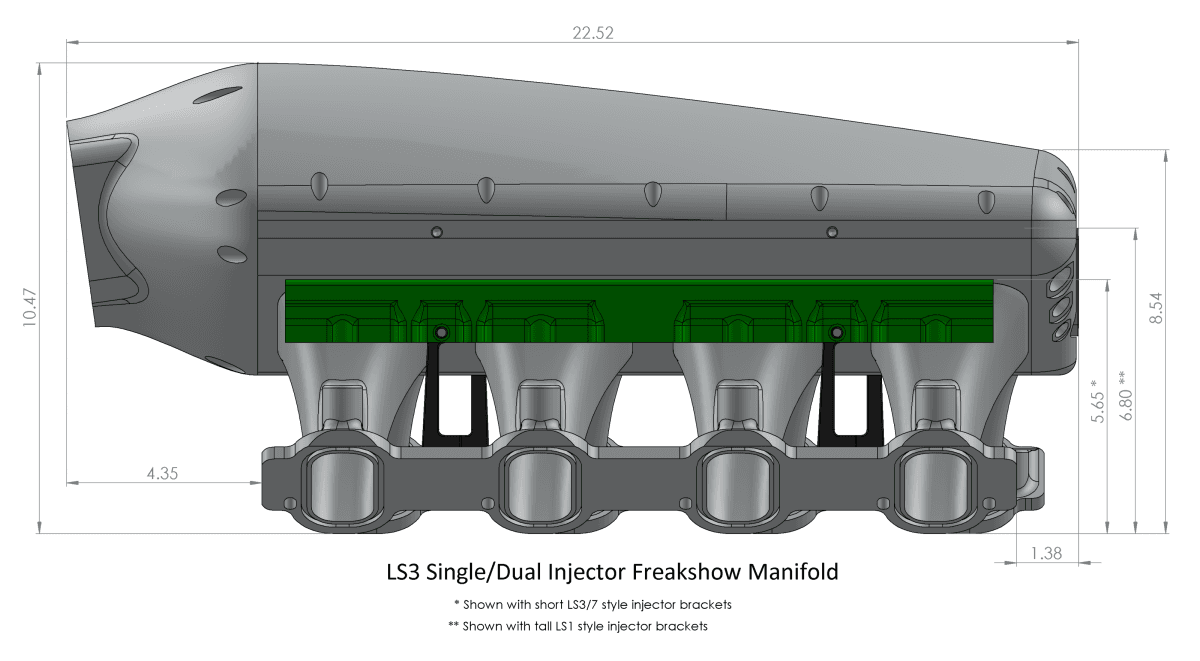Select the 6.80 ** dimension label
Viewport: 1200px width, 661px height.
point(1127,395)
